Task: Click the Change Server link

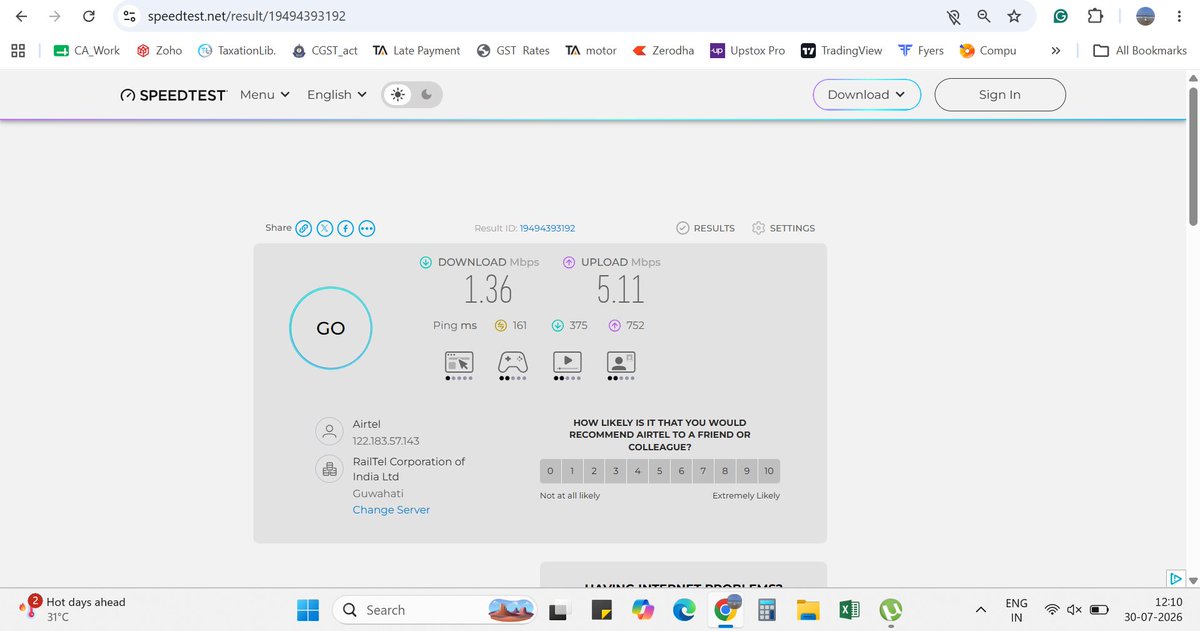Action: point(391,510)
